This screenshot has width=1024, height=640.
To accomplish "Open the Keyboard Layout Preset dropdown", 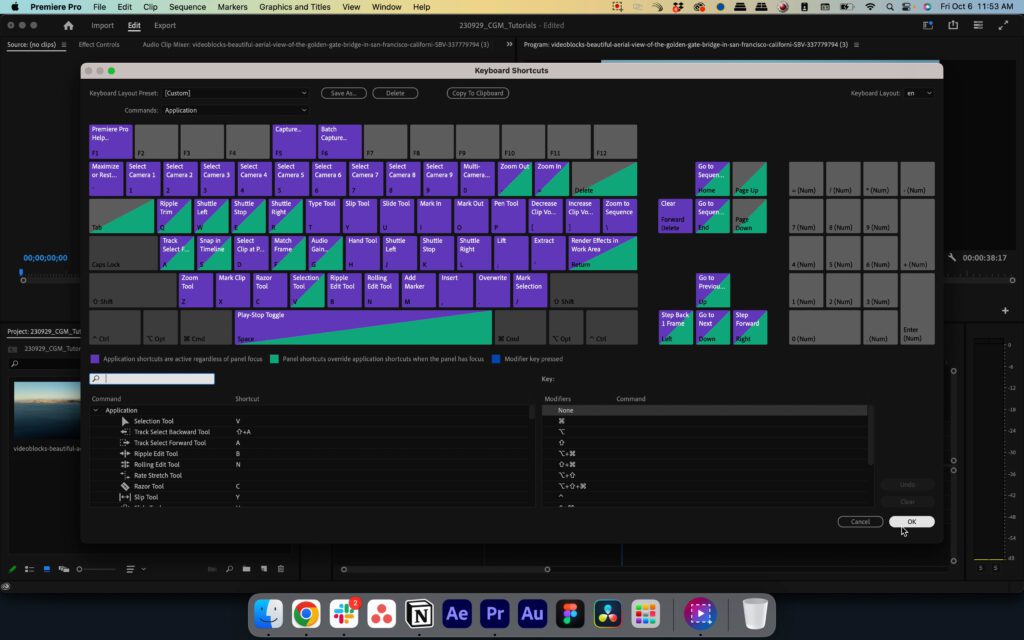I will pyautogui.click(x=235, y=93).
